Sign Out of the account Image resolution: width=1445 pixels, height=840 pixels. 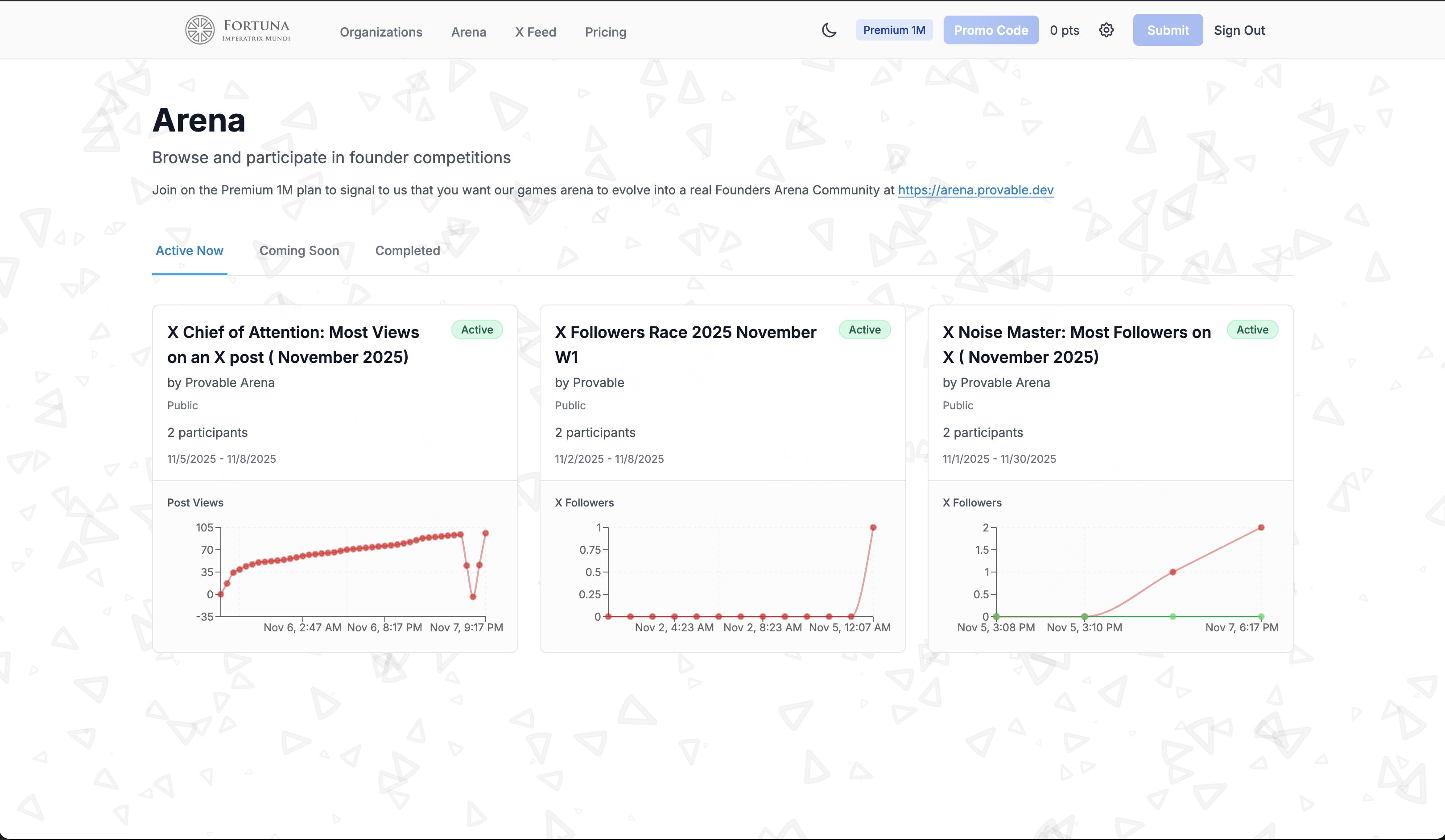point(1239,30)
